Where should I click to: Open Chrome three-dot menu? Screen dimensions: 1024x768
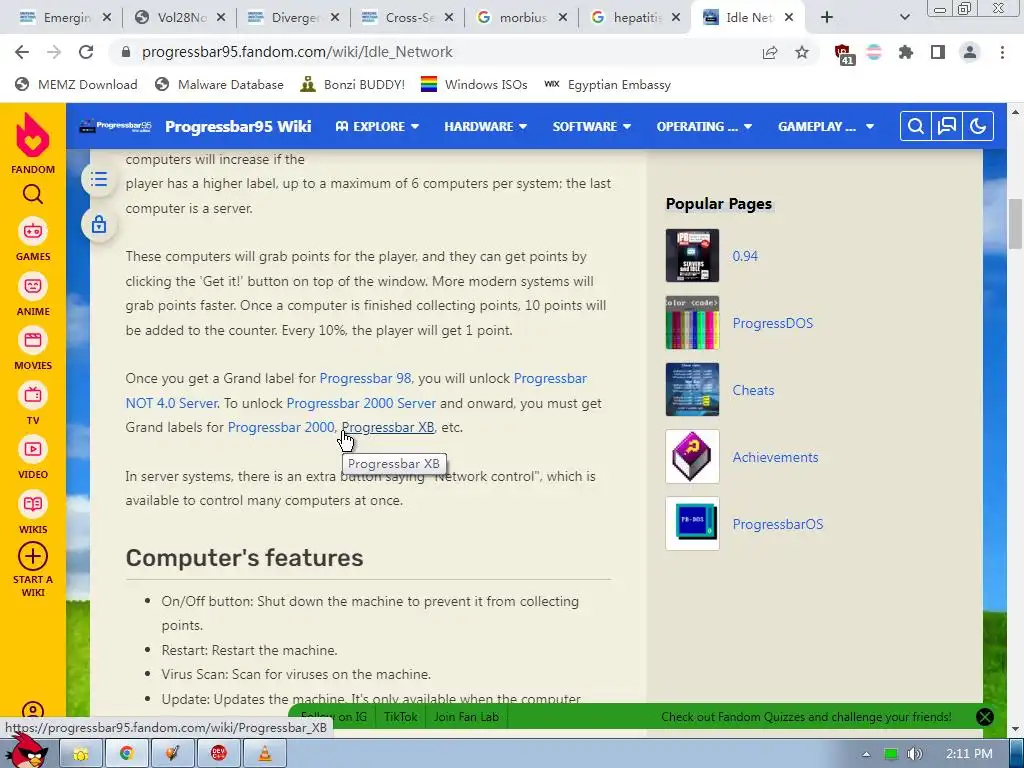1002,52
